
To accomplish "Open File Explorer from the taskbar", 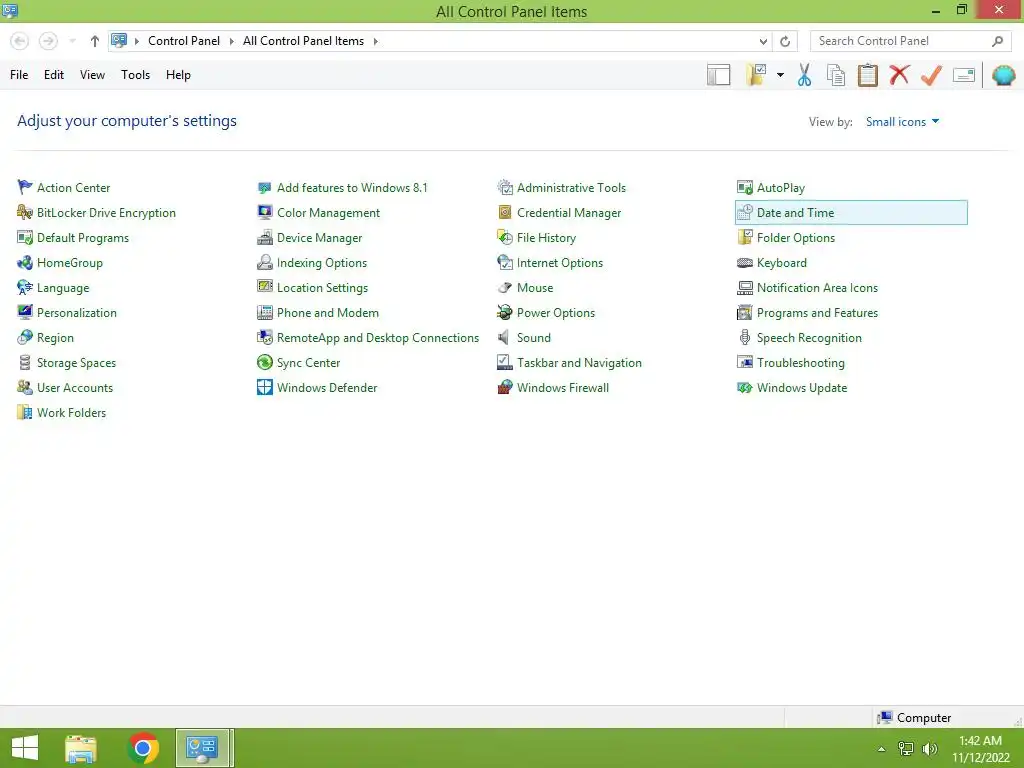I will coord(81,748).
